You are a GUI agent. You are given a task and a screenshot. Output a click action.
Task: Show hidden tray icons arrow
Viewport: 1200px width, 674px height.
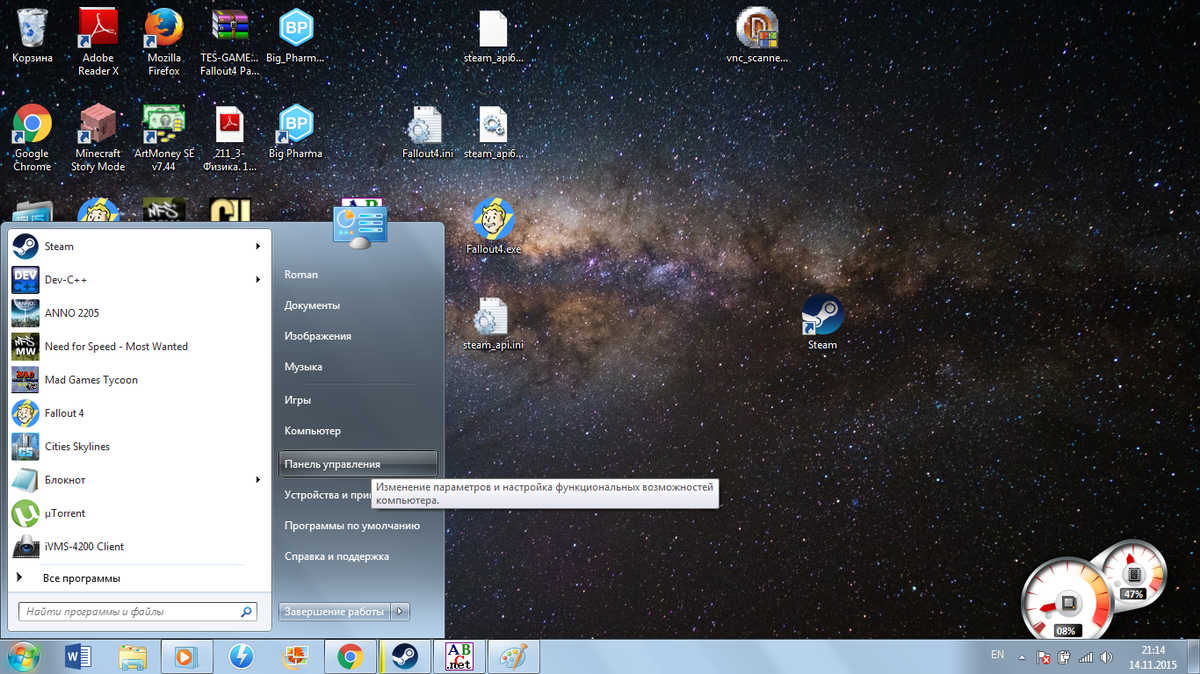coord(1022,658)
